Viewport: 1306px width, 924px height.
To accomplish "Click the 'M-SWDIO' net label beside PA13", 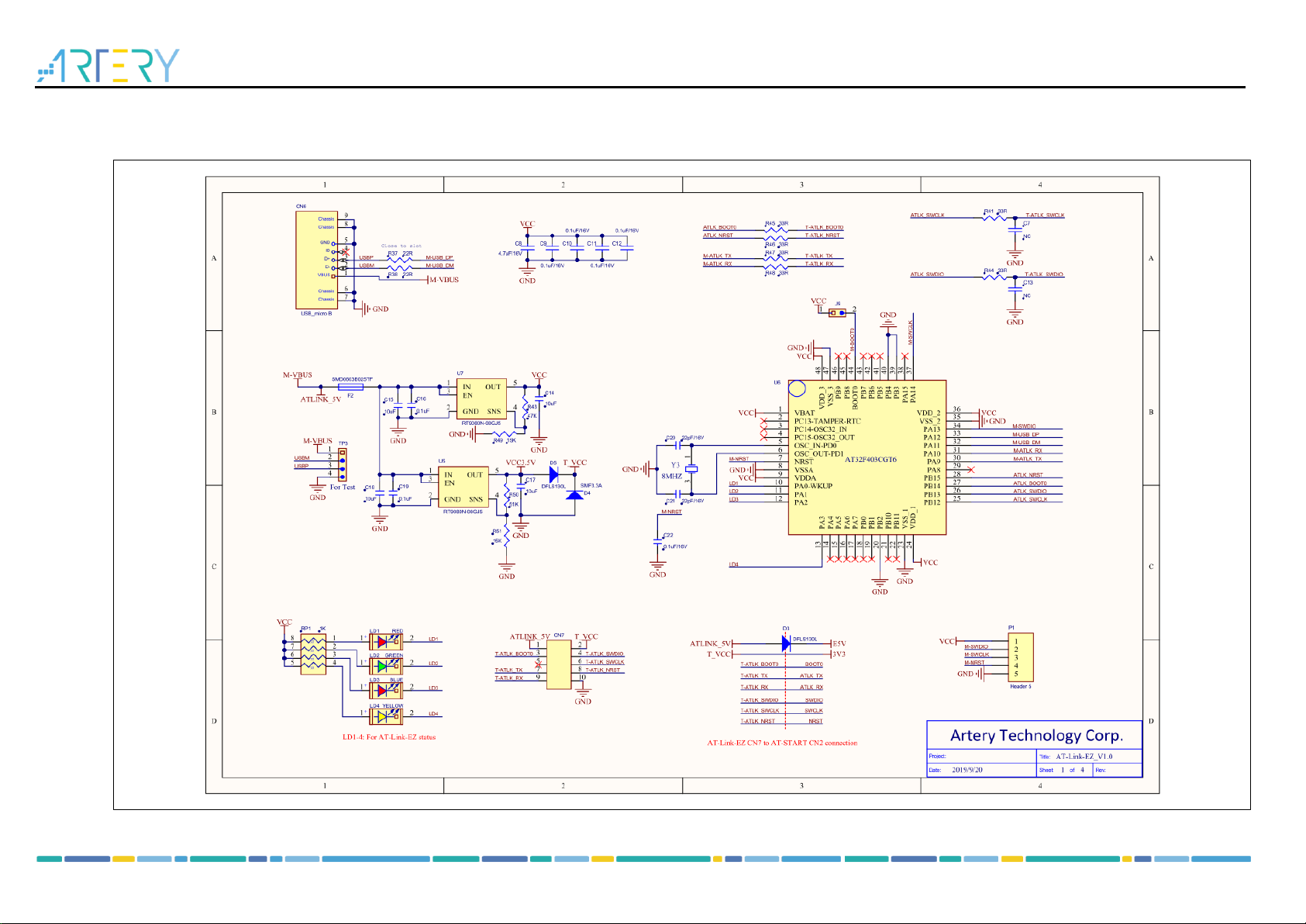I will click(1024, 426).
